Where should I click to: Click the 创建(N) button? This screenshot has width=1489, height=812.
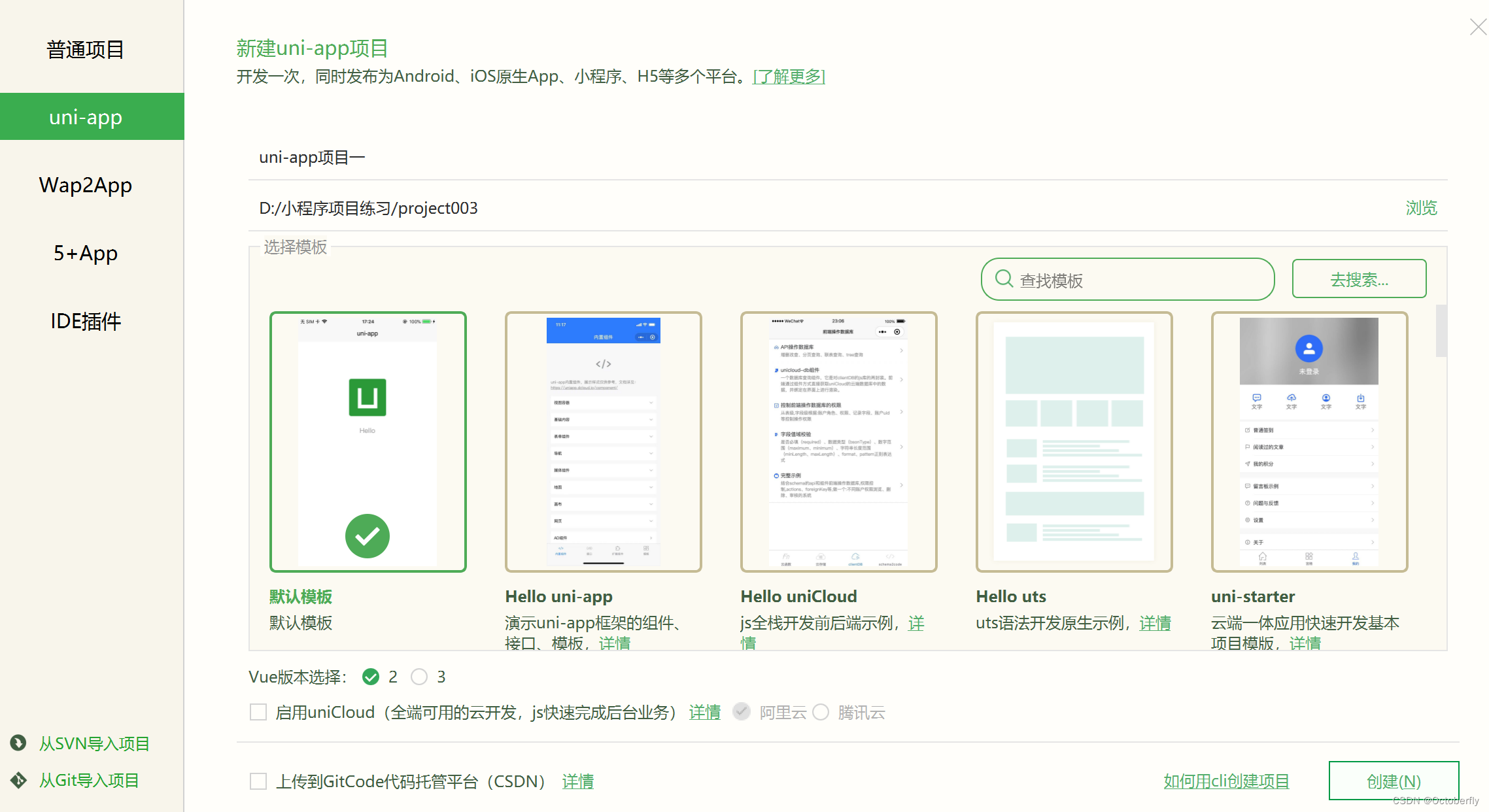1394,781
